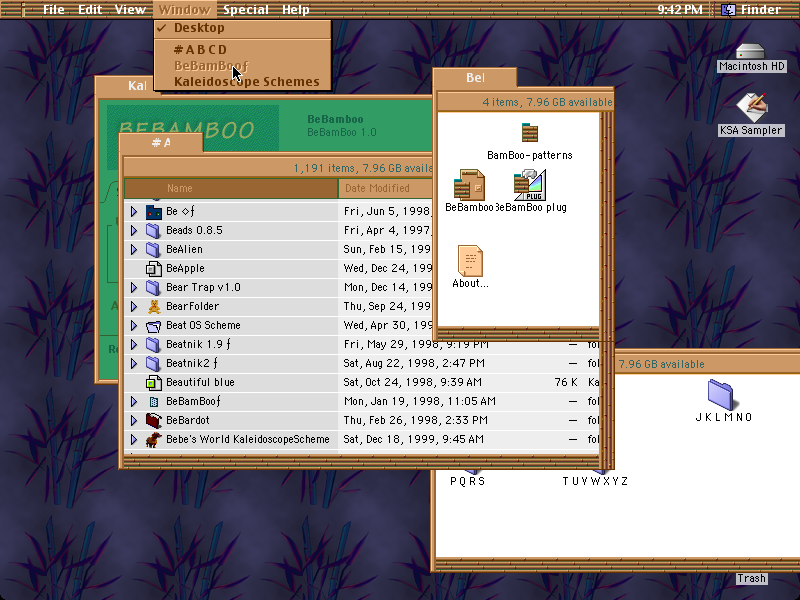Expand the BeBardot disclosure triangle
The height and width of the screenshot is (600, 800).
click(134, 420)
